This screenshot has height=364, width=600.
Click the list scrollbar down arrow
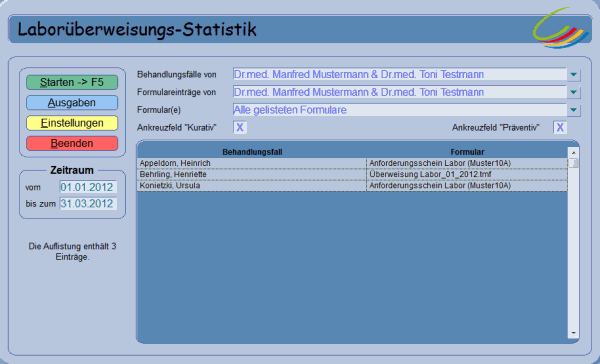click(x=573, y=333)
